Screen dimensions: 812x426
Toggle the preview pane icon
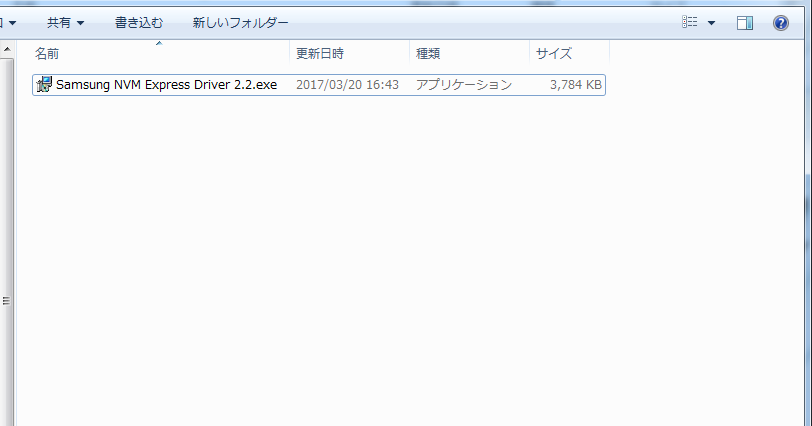[x=745, y=23]
